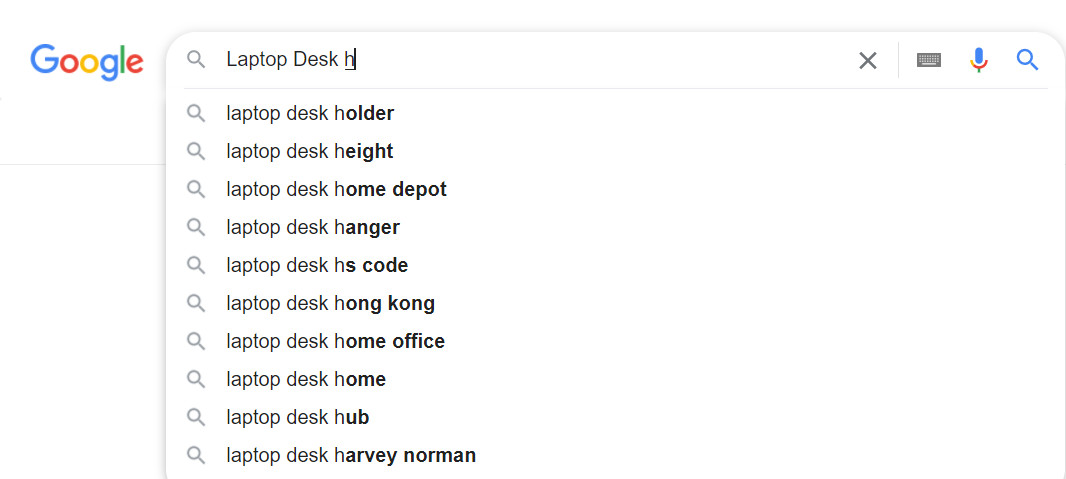This screenshot has width=1066, height=479.
Task: Open the on-screen keyboard input tool
Action: click(x=928, y=61)
